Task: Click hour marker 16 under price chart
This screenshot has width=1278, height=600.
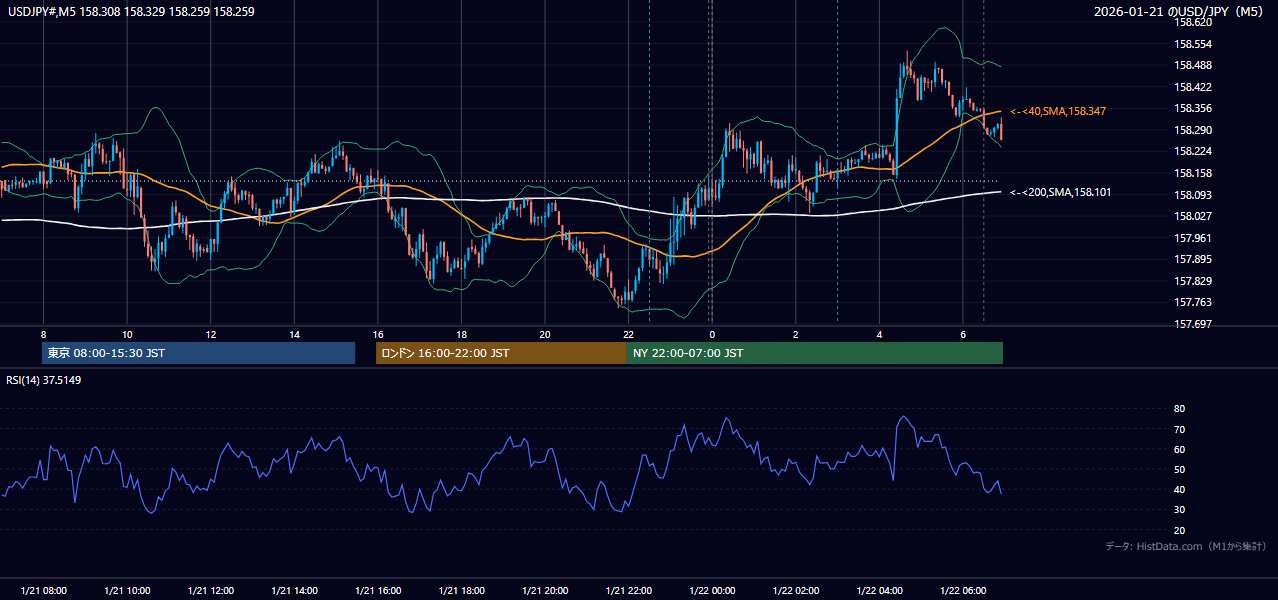Action: coord(377,334)
